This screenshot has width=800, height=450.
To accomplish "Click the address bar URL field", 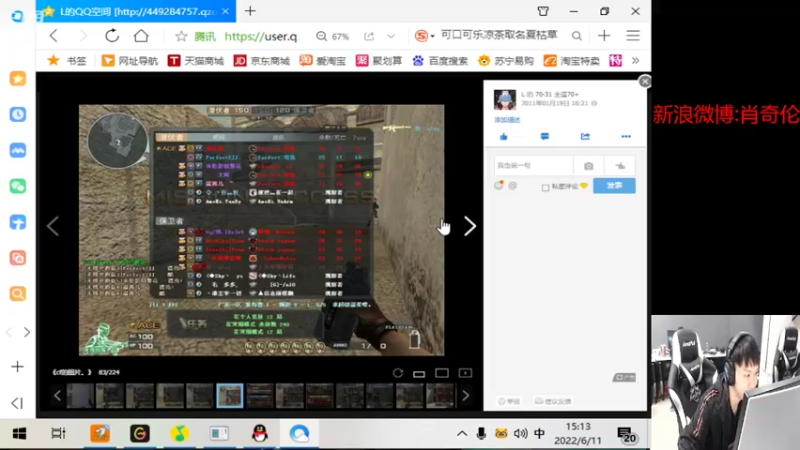I will pos(261,36).
